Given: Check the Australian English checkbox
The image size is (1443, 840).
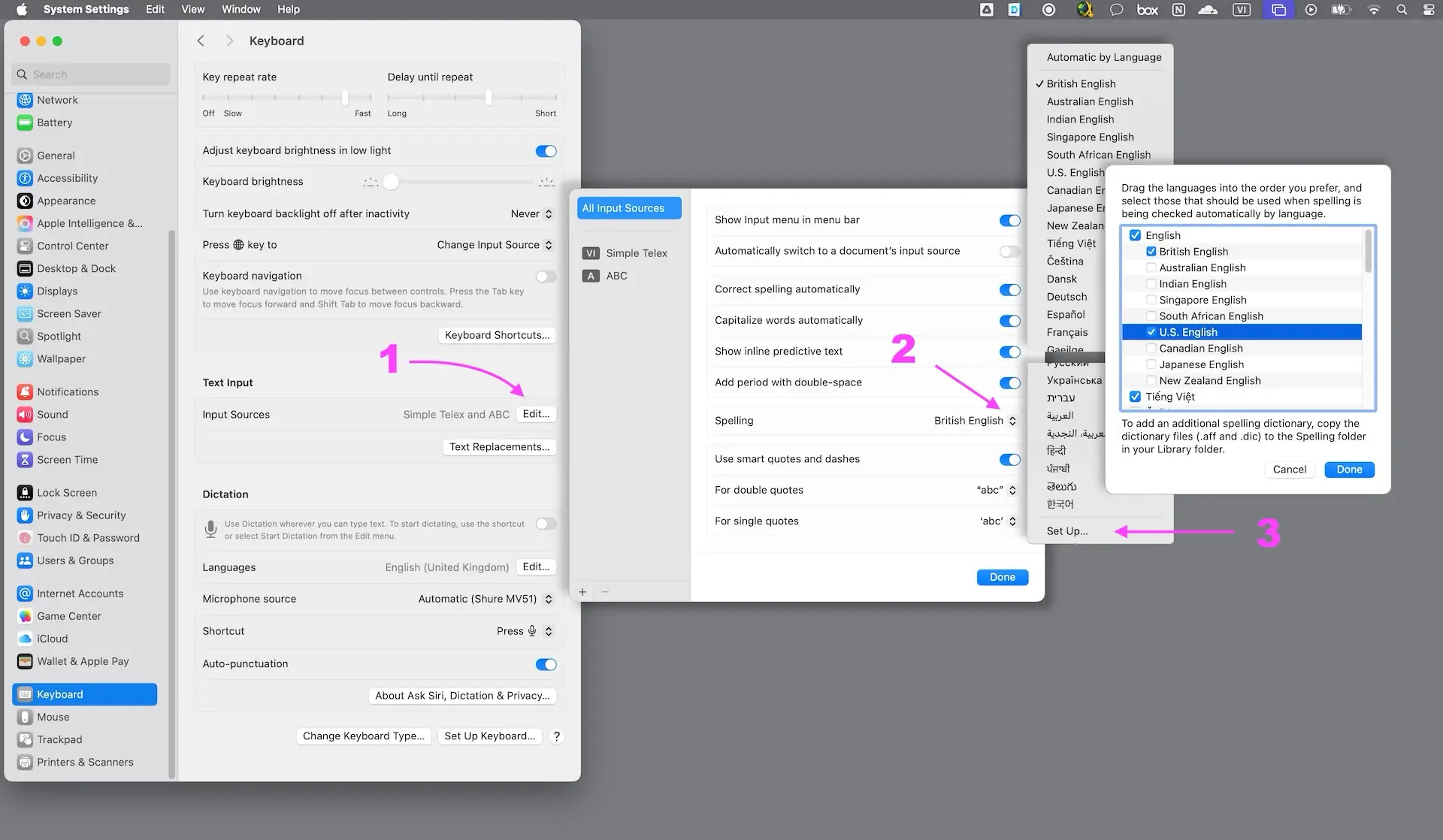Looking at the screenshot, I should 1151,267.
